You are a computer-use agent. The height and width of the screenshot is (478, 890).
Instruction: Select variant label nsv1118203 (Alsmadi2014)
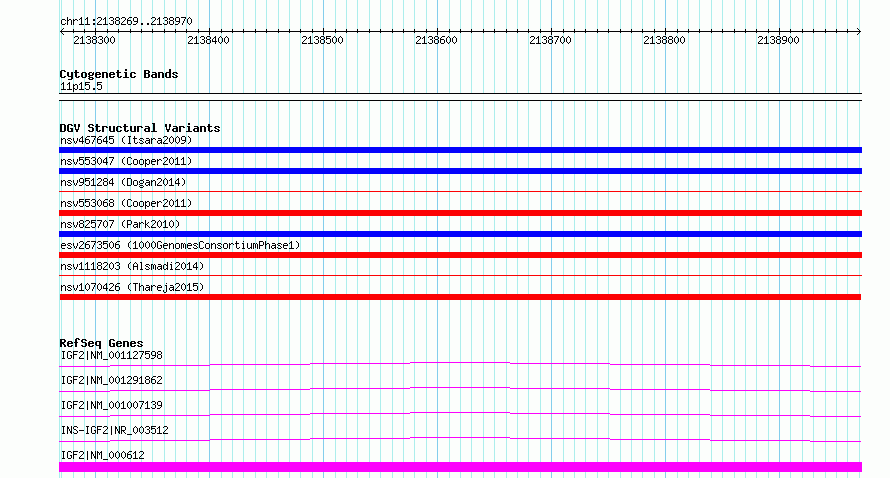[132, 266]
